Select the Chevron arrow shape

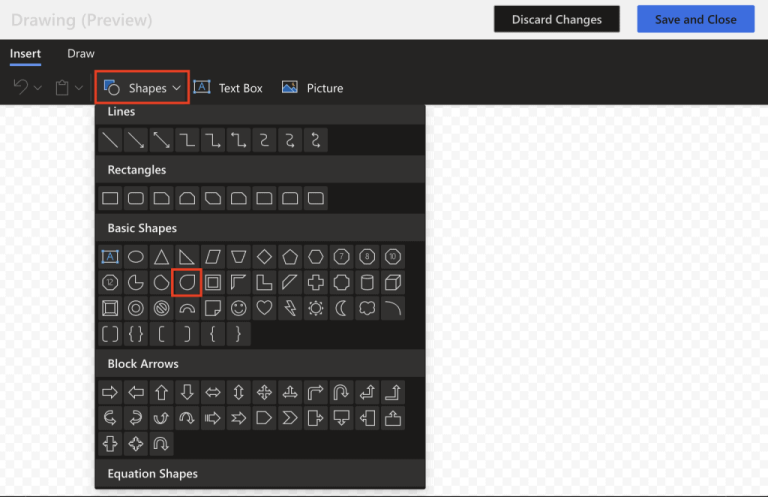coord(290,418)
